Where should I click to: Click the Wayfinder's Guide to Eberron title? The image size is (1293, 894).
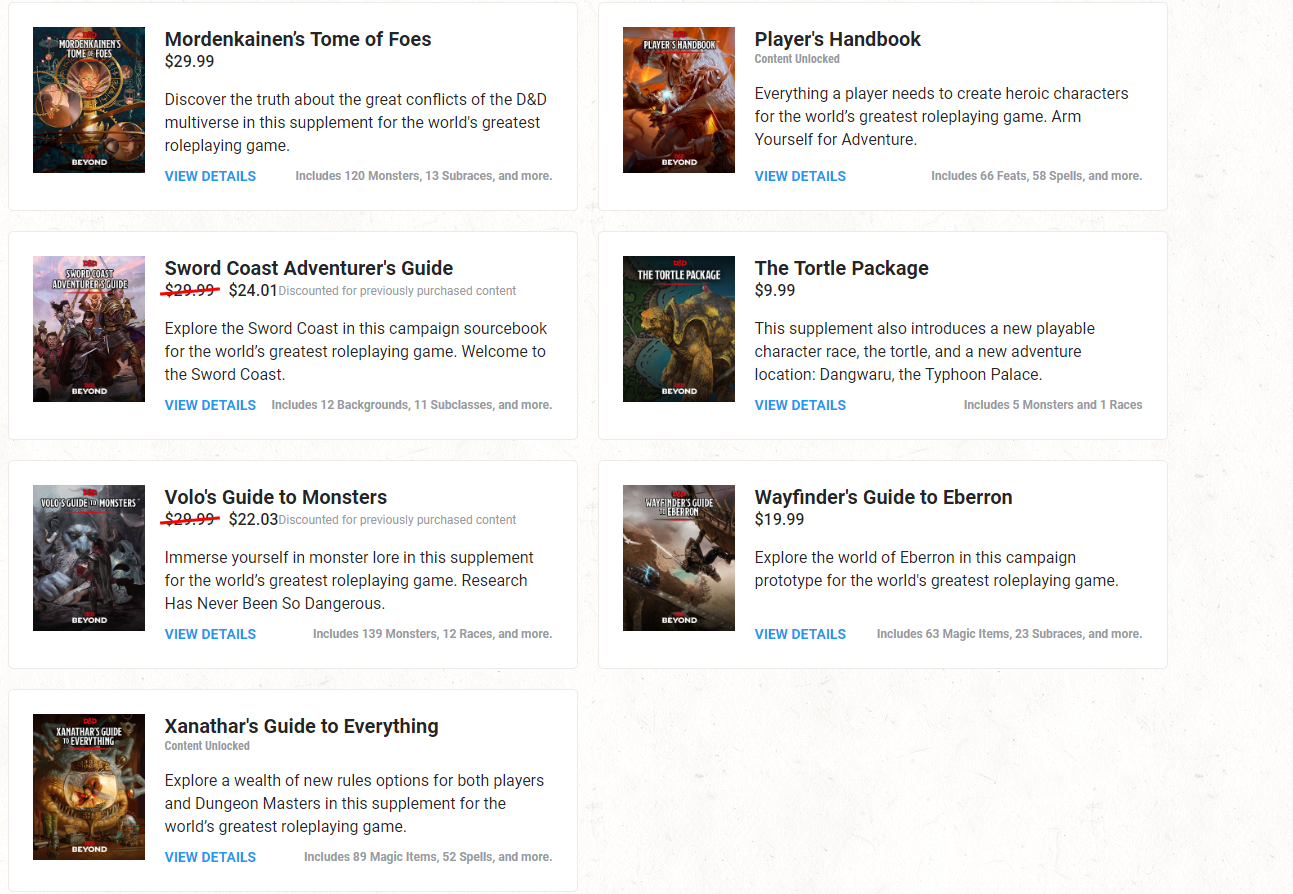point(884,497)
